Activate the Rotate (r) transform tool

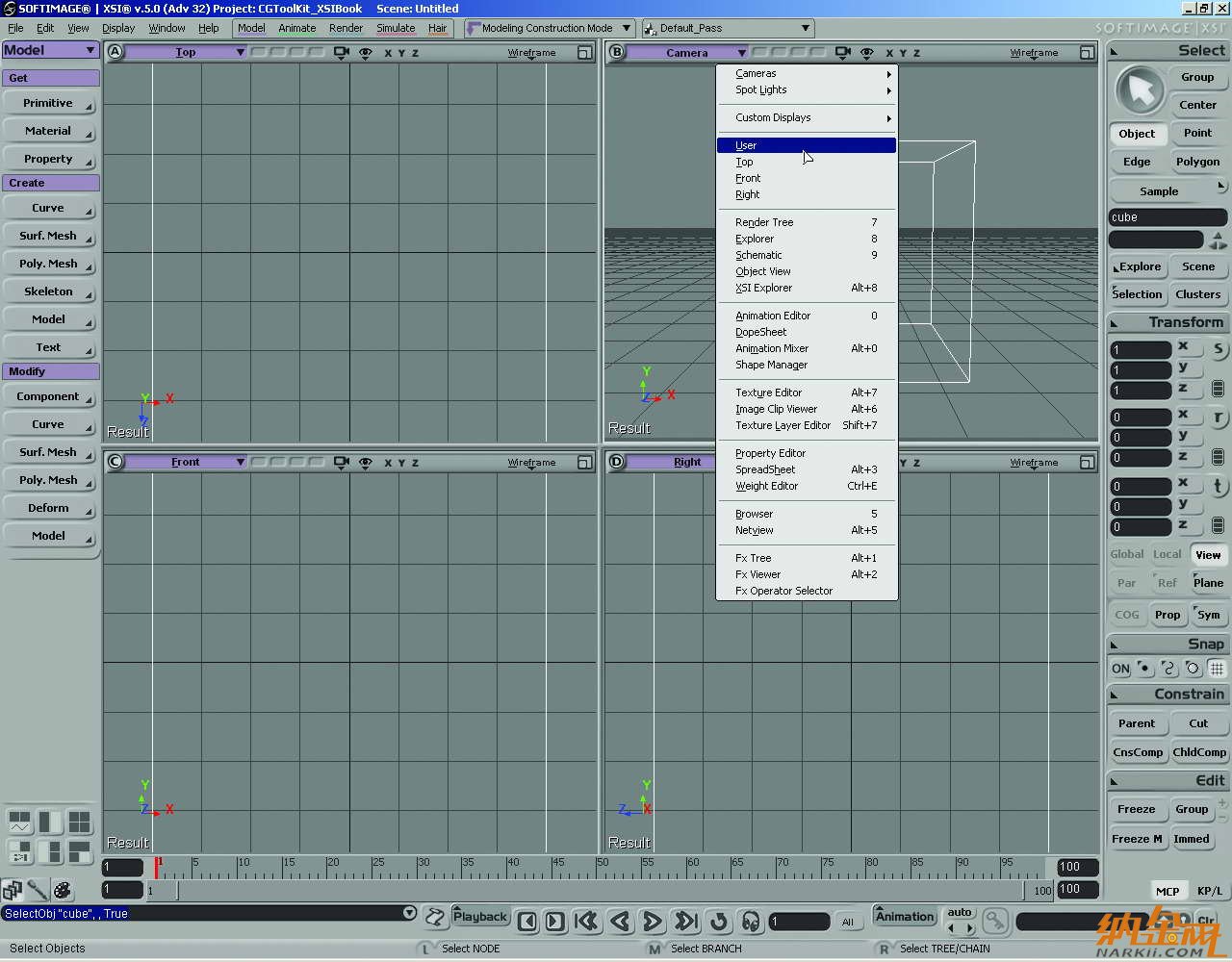tap(1219, 418)
